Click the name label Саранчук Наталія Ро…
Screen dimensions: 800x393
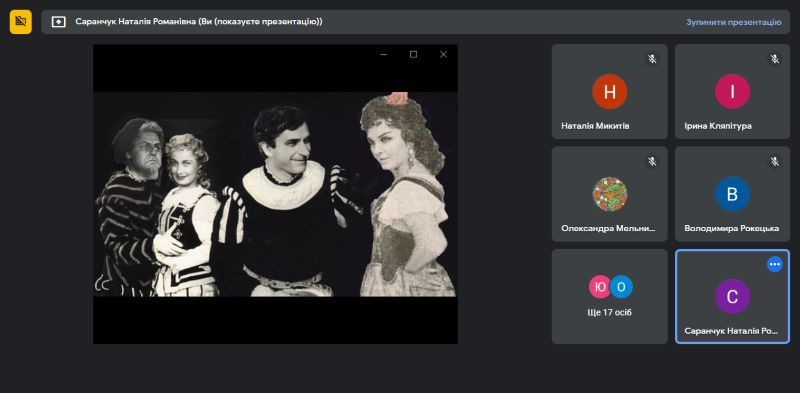pos(731,331)
